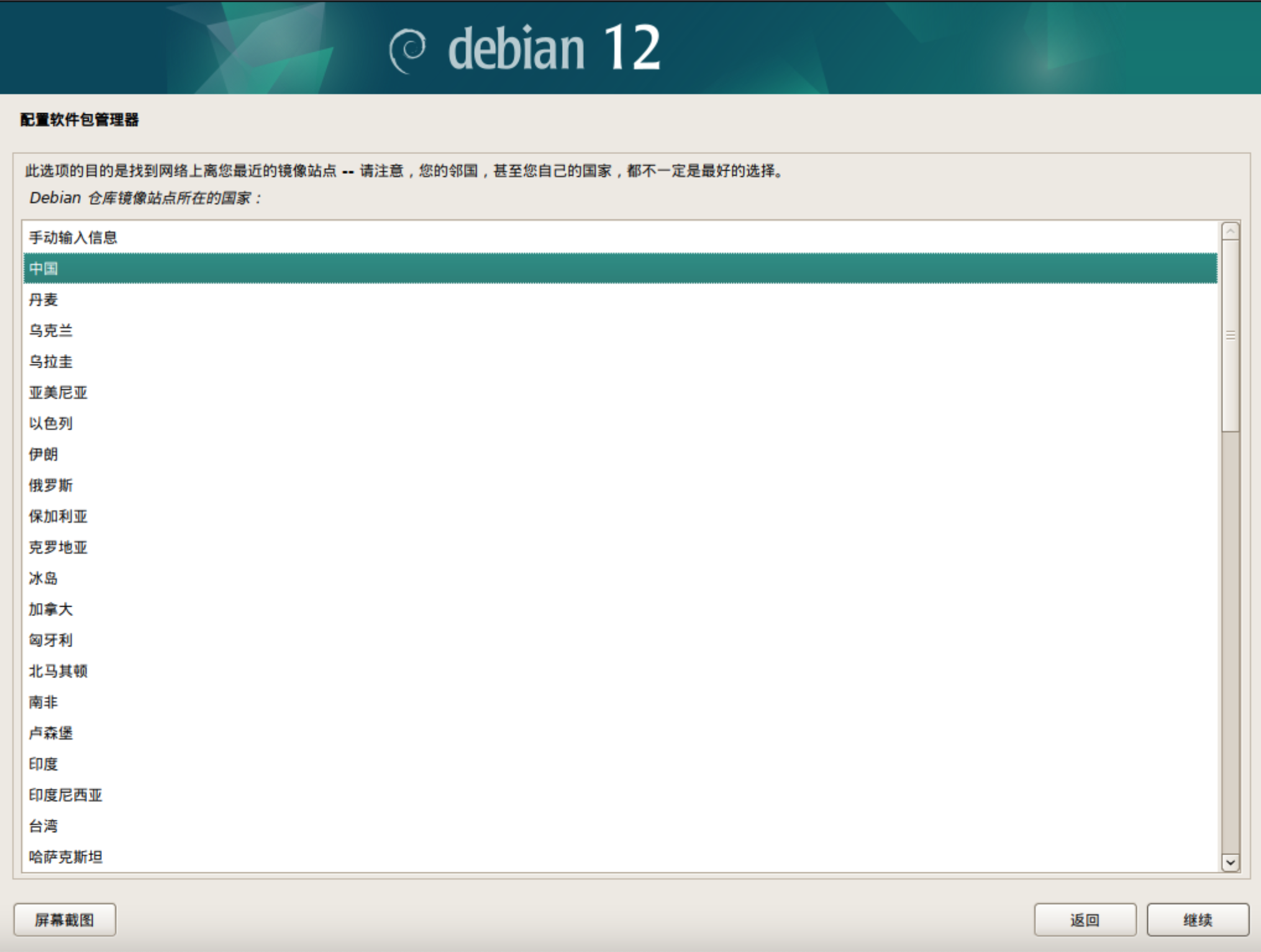This screenshot has height=952, width=1261.
Task: Choose 加拿大 from country list
Action: [x=51, y=609]
